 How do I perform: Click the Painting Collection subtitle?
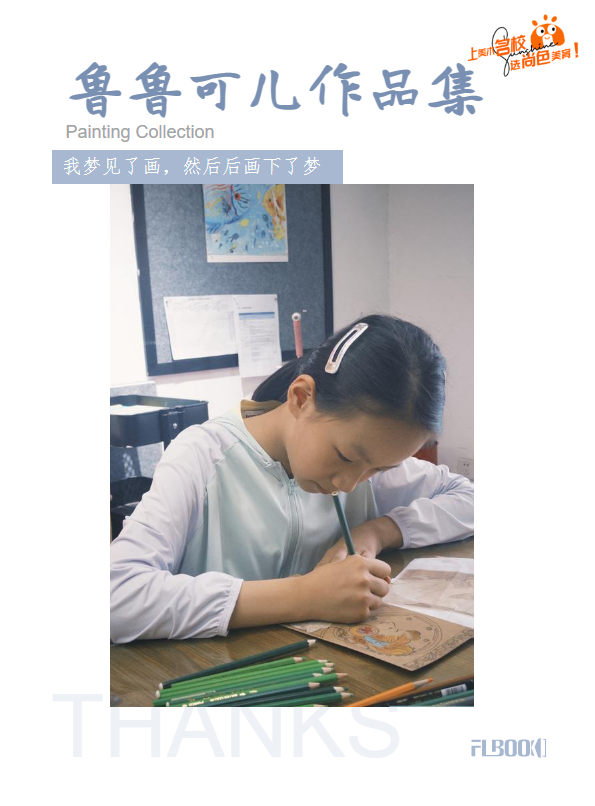(140, 132)
